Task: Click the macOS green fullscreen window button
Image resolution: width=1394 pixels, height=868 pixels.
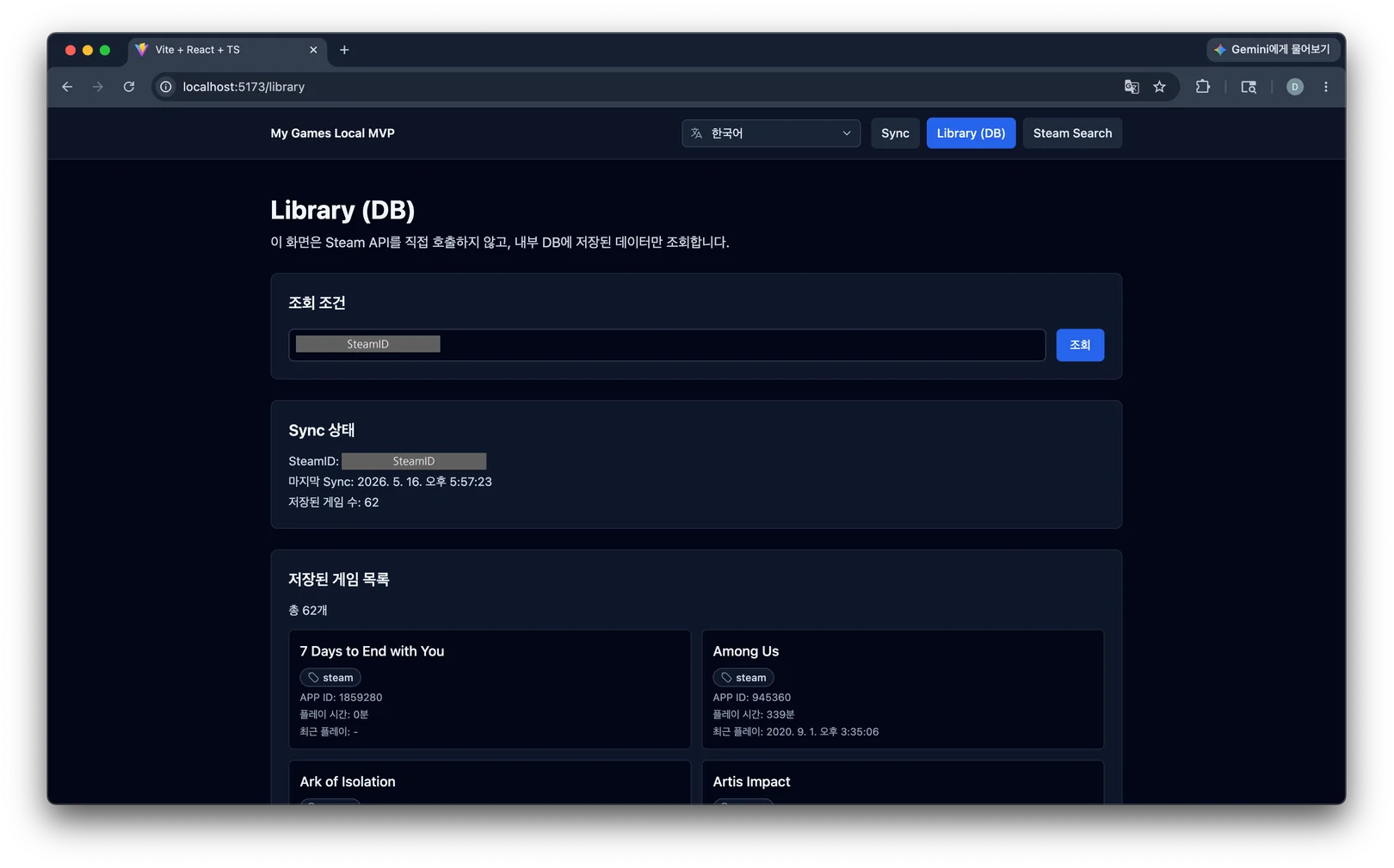Action: pyautogui.click(x=105, y=50)
